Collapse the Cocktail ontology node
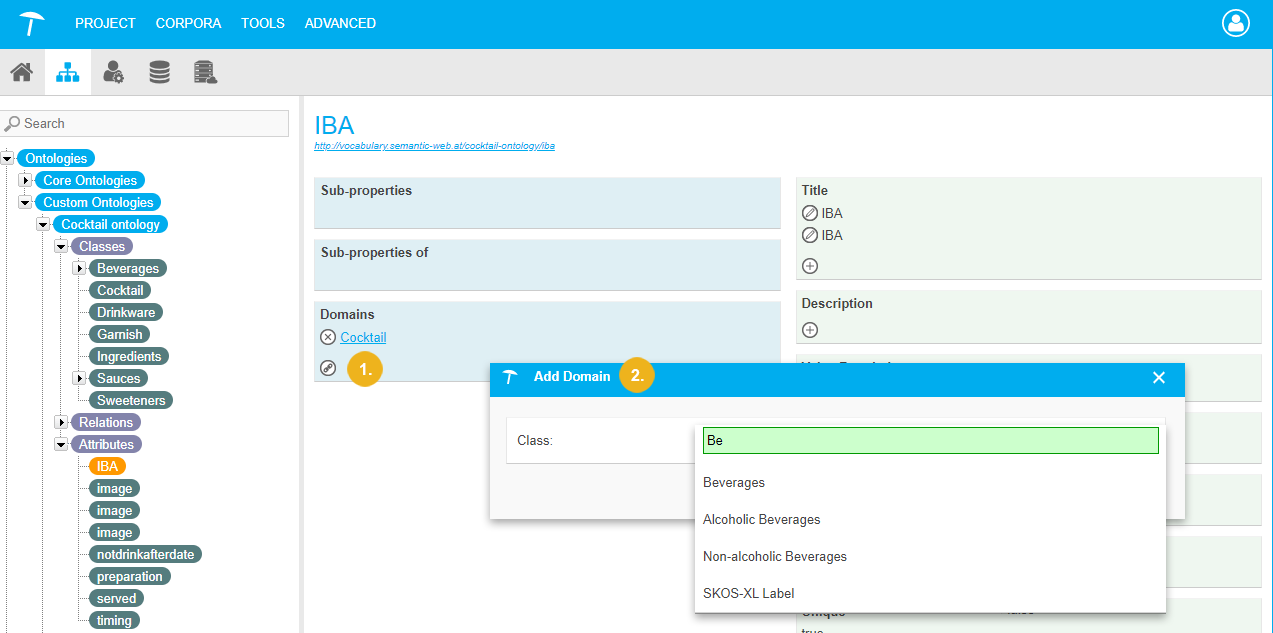Image resolution: width=1273 pixels, height=633 pixels. (44, 225)
